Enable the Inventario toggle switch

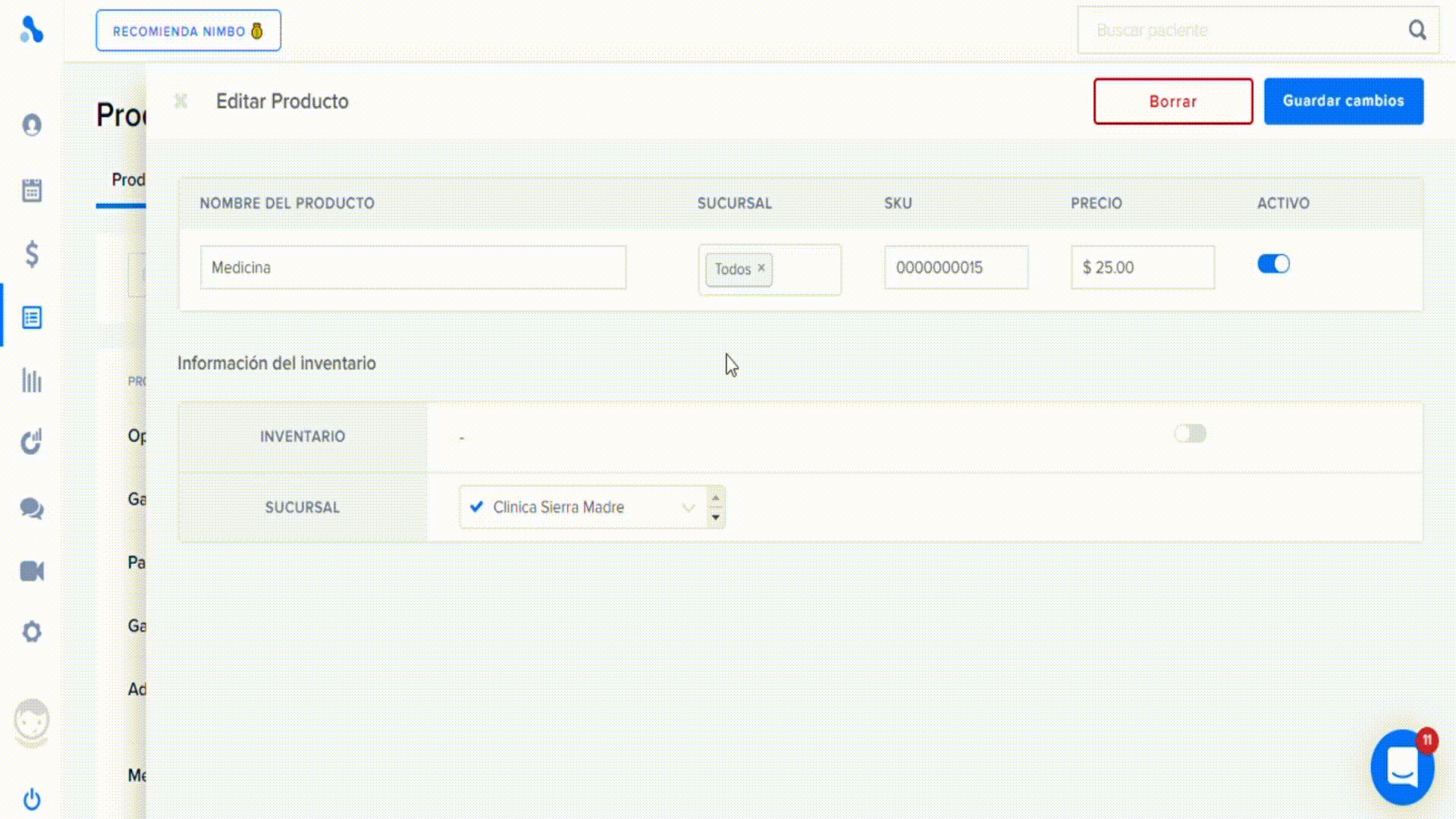pos(1190,434)
